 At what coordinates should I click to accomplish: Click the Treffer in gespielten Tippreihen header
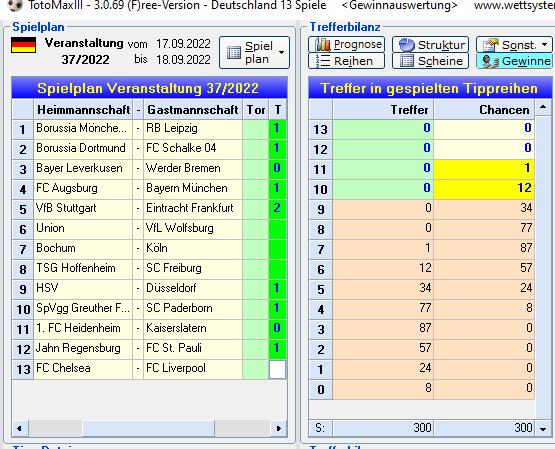(430, 88)
